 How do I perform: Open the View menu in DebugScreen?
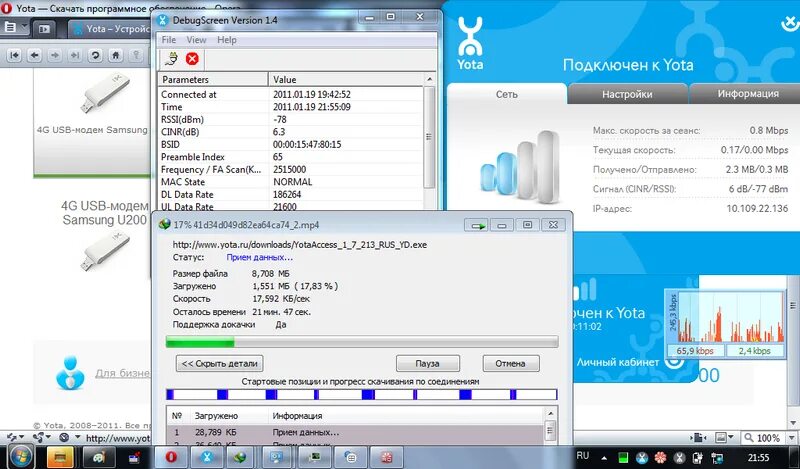pos(196,40)
